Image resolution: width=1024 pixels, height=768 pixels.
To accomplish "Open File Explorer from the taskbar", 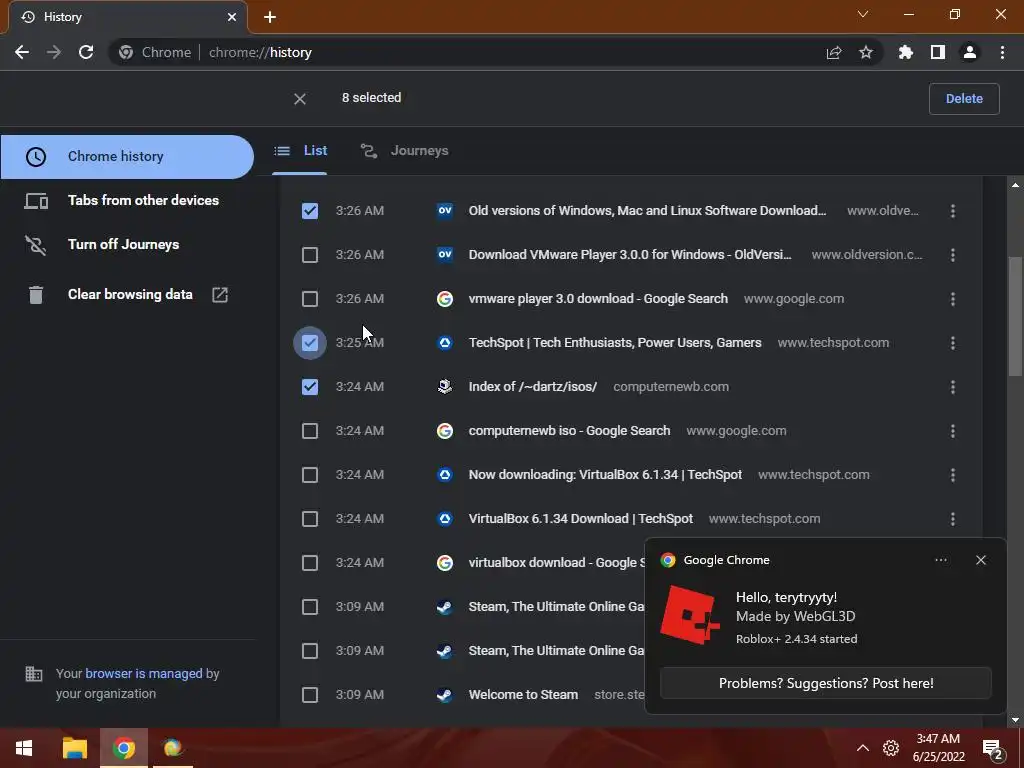I will [x=74, y=748].
